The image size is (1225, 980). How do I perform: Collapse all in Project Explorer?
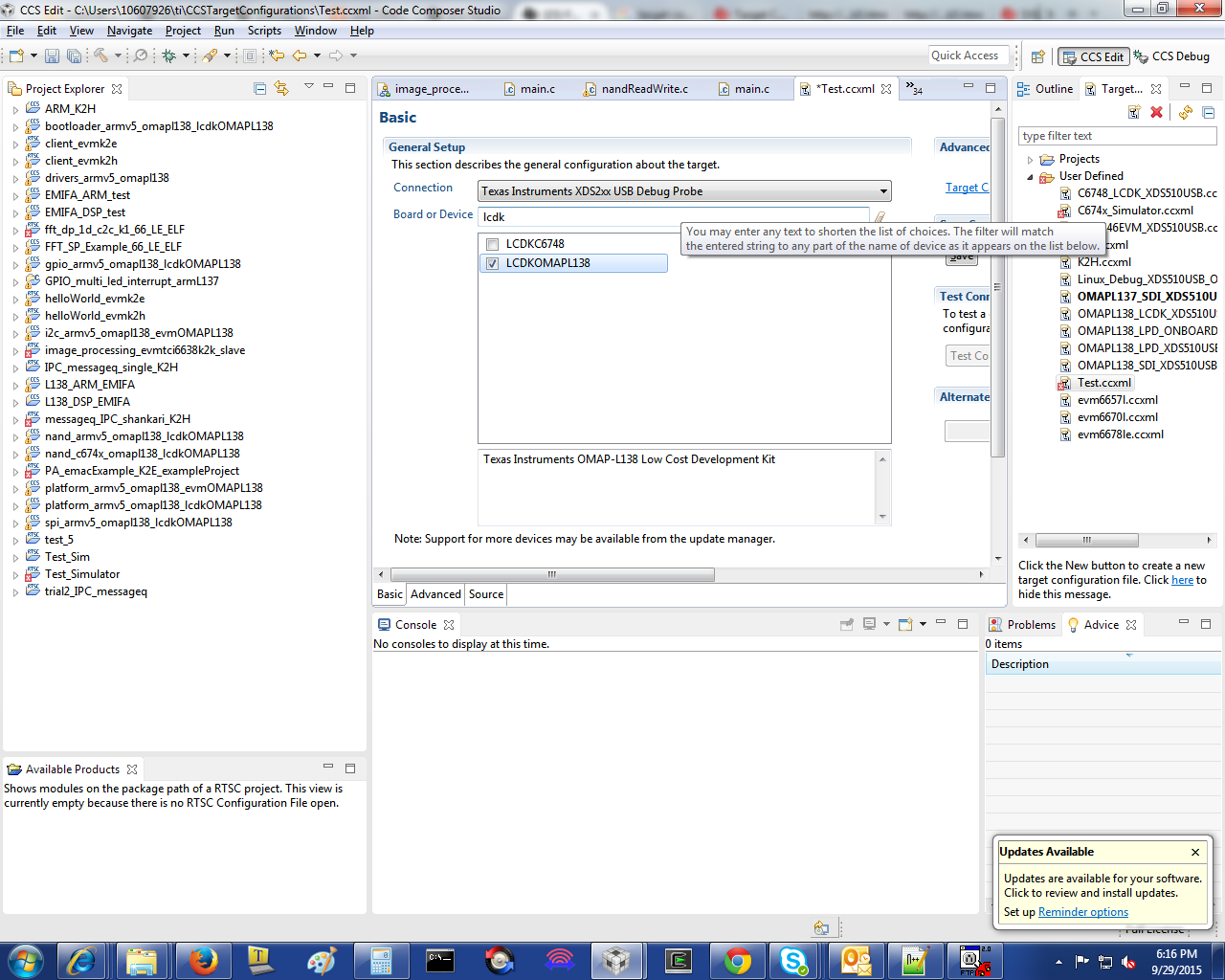click(259, 88)
